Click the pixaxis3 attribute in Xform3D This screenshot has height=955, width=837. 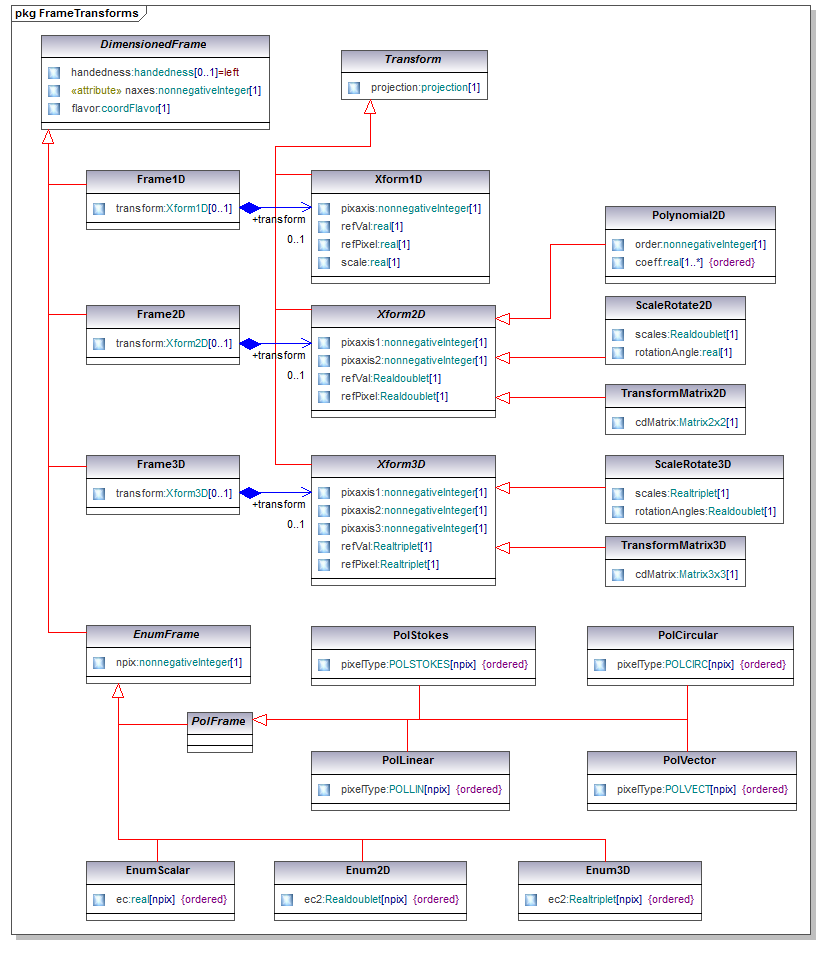pyautogui.click(x=414, y=528)
